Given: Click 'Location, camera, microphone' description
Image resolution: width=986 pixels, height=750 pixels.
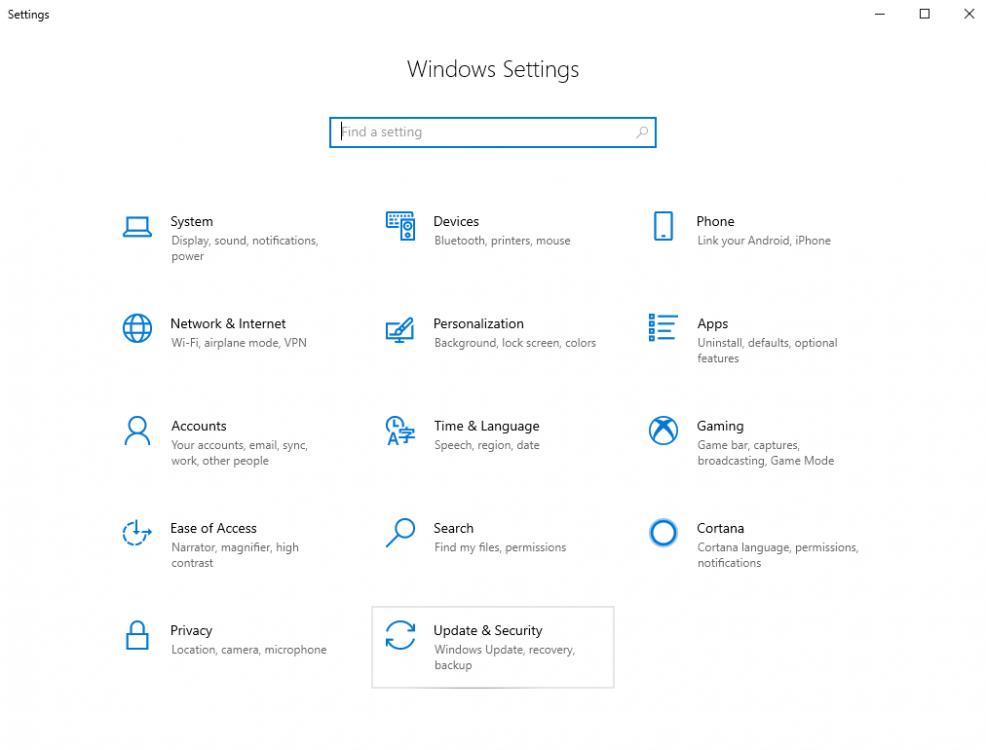Looking at the screenshot, I should [x=248, y=649].
